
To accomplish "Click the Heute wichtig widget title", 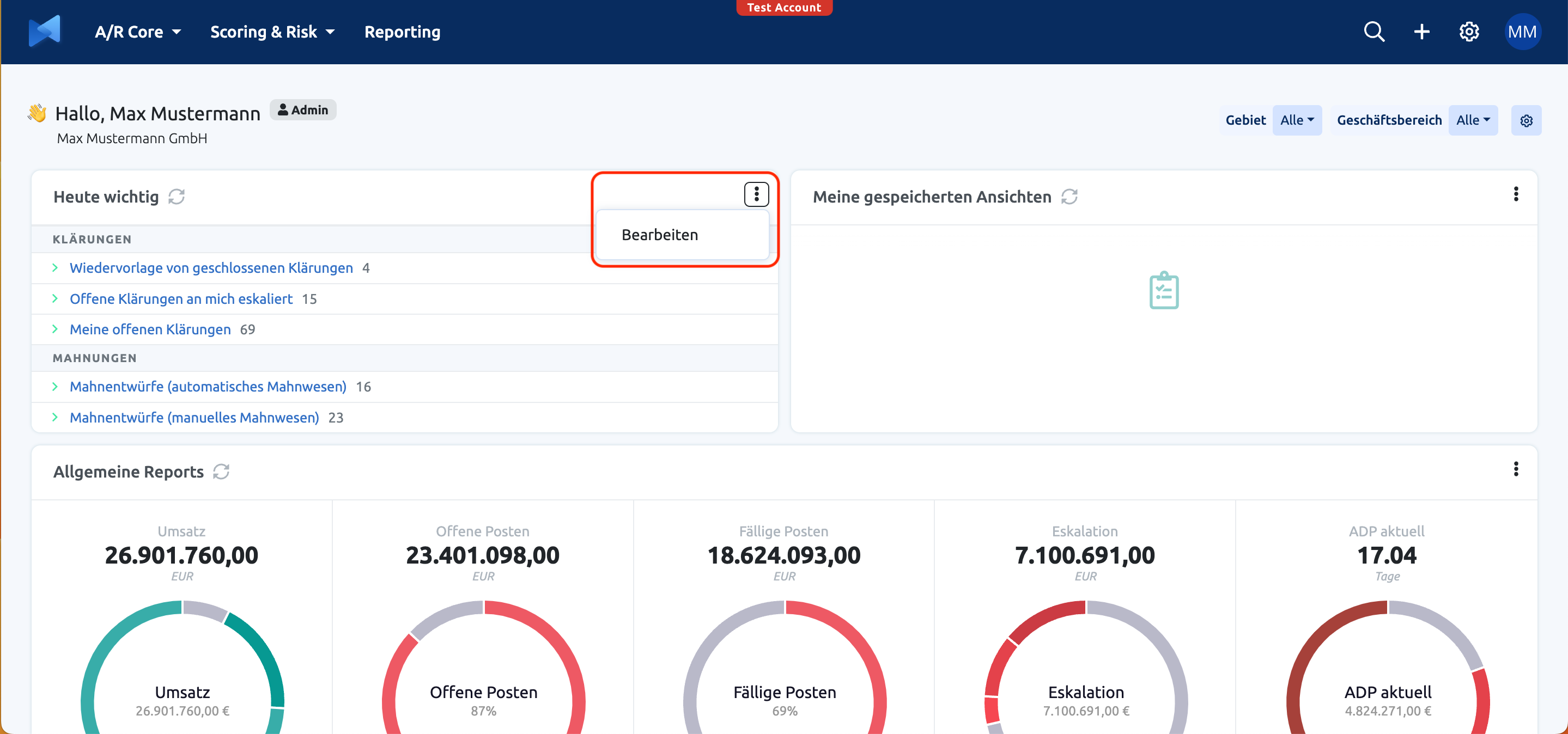I will pos(106,197).
